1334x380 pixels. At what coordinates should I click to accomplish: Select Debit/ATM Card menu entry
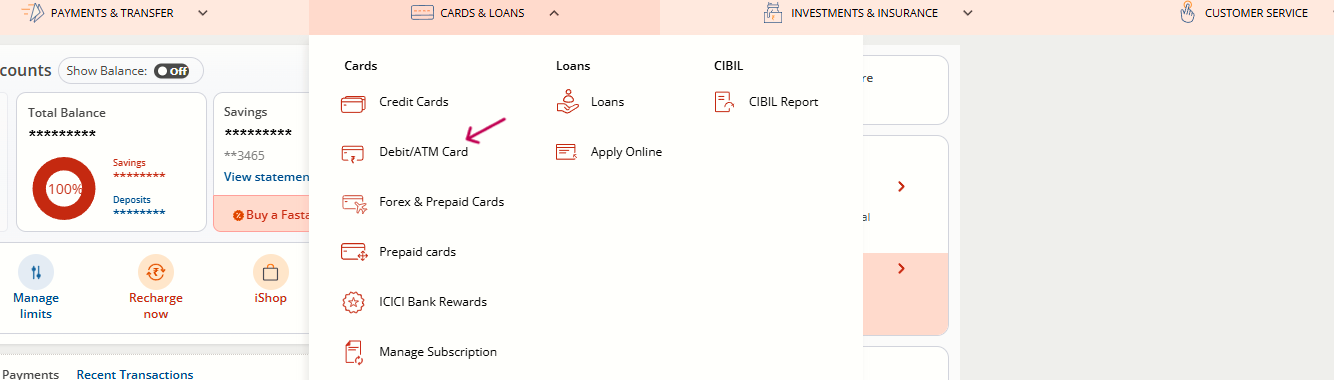pos(424,152)
